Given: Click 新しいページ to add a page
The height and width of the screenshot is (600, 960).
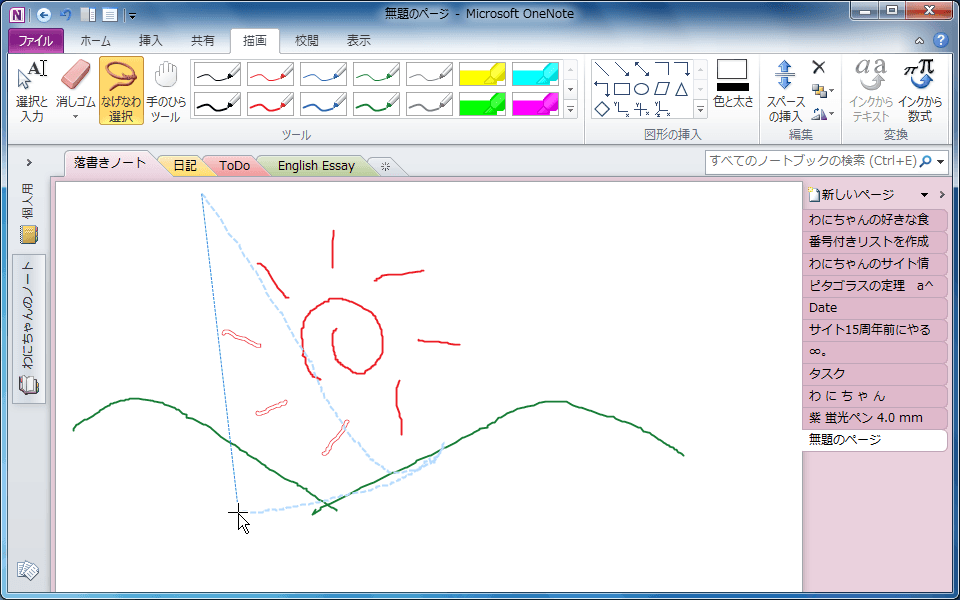Looking at the screenshot, I should (852, 195).
